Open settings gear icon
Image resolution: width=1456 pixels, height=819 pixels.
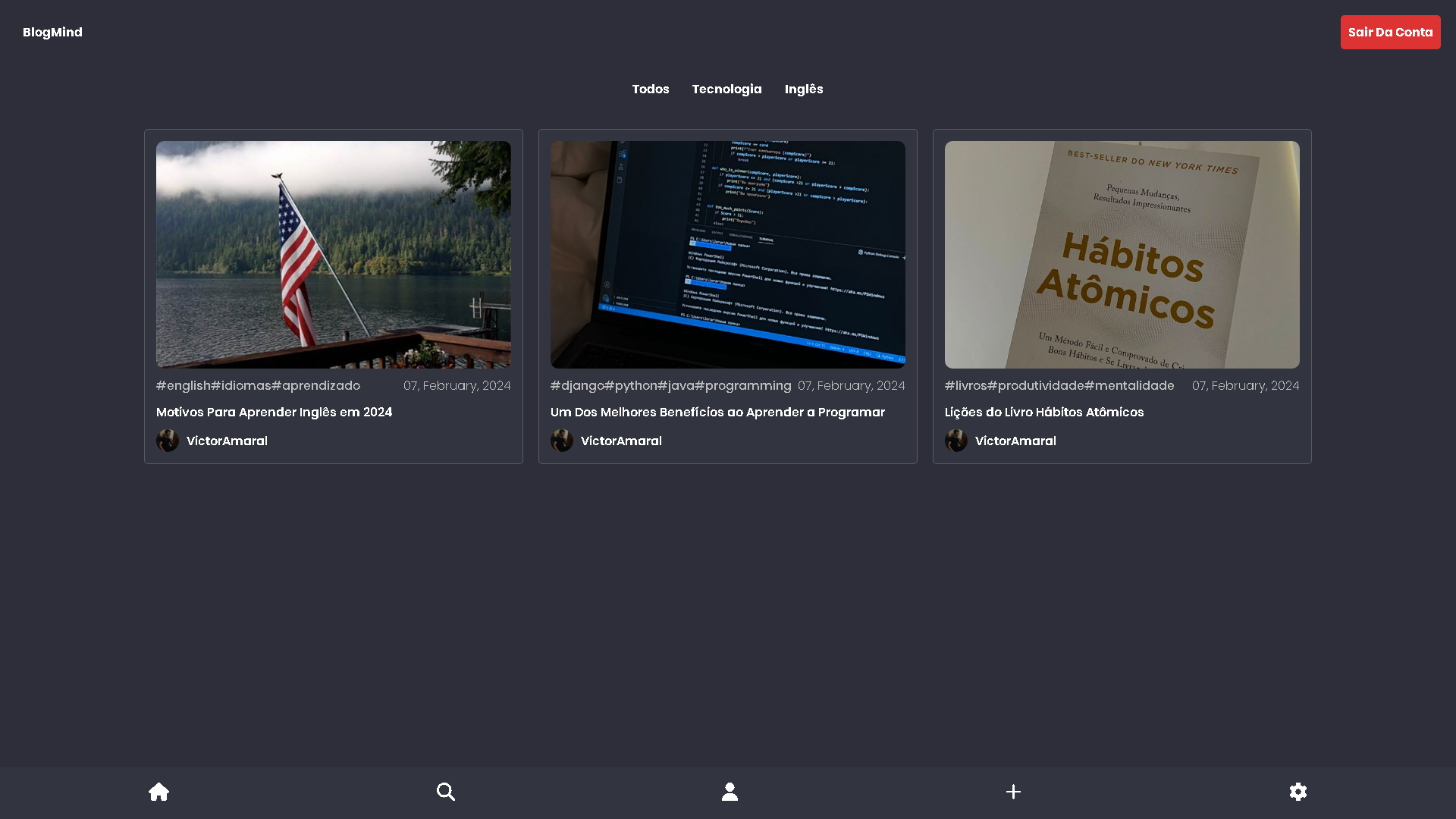point(1298,792)
